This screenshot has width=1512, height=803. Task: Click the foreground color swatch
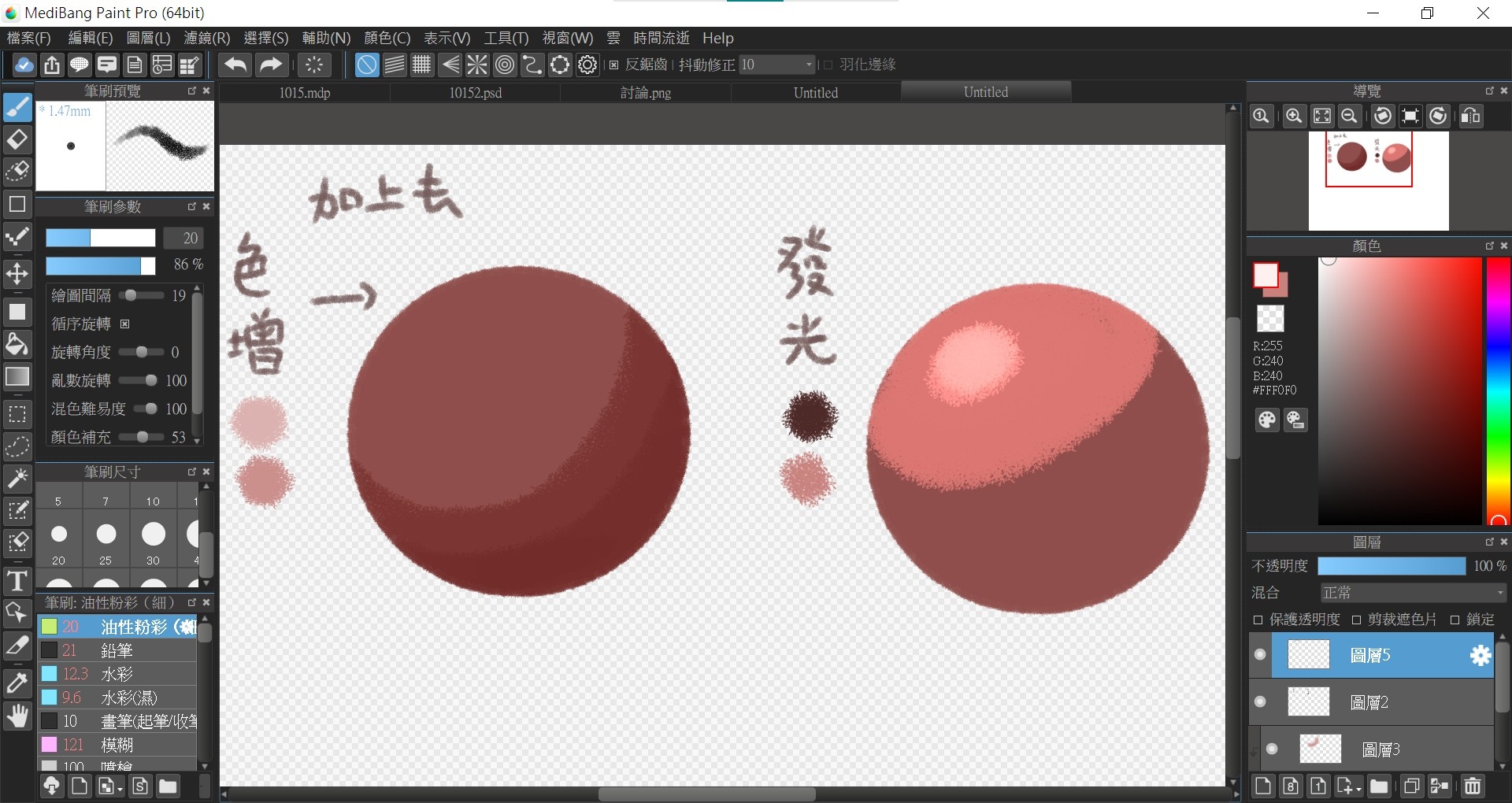click(1266, 276)
